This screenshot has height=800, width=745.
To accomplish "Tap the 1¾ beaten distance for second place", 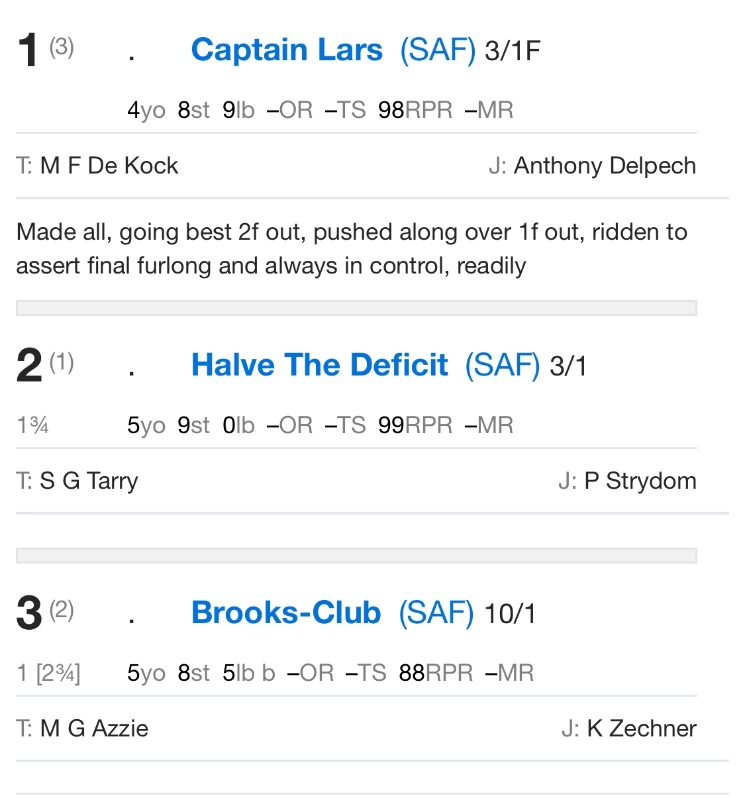I will point(33,426).
